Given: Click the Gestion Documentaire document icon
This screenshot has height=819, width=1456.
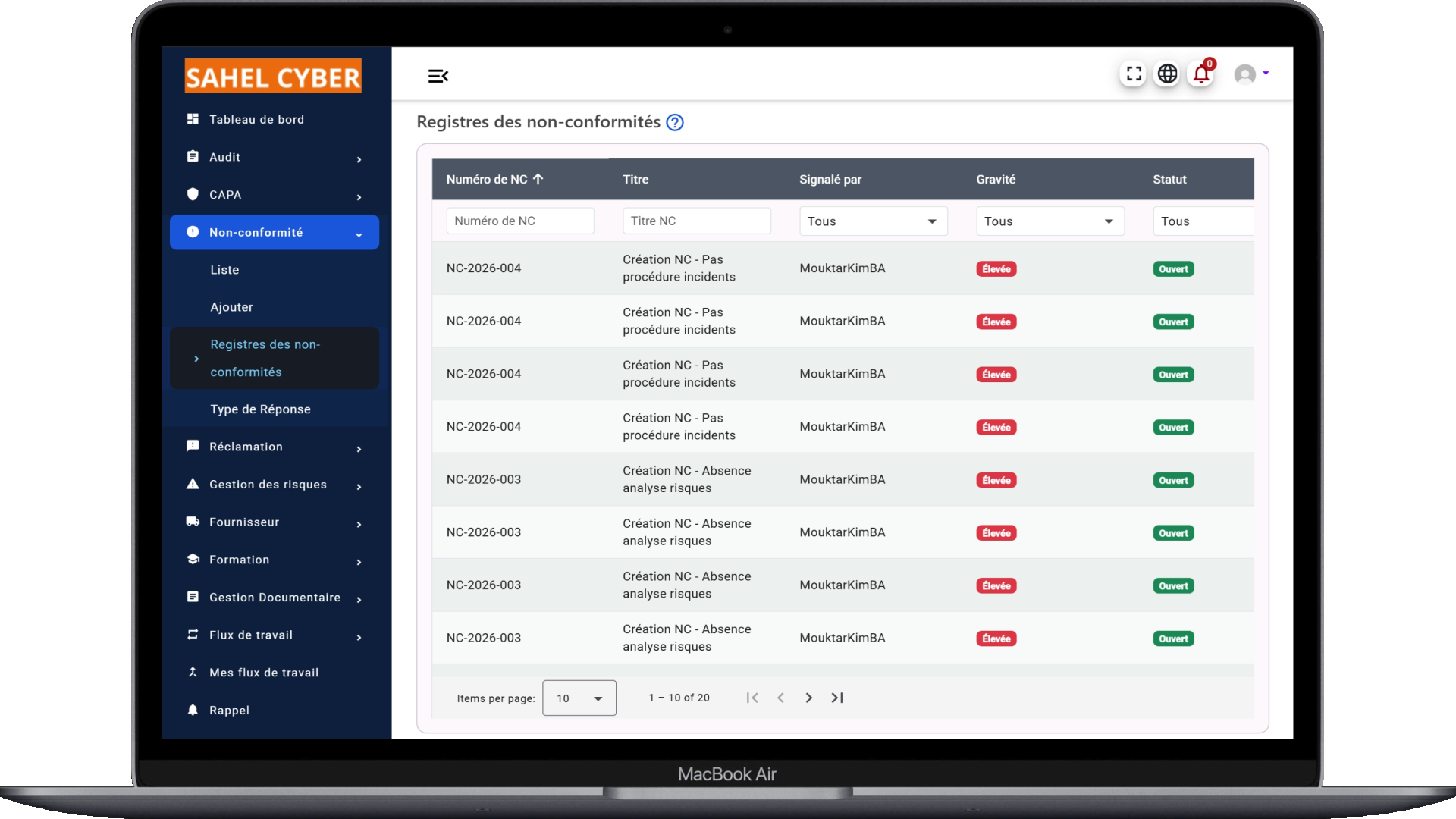Looking at the screenshot, I should 193,597.
